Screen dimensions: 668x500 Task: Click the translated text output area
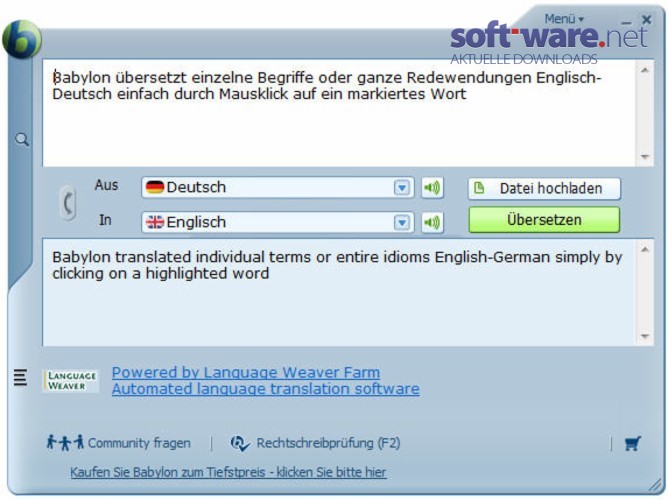point(339,293)
